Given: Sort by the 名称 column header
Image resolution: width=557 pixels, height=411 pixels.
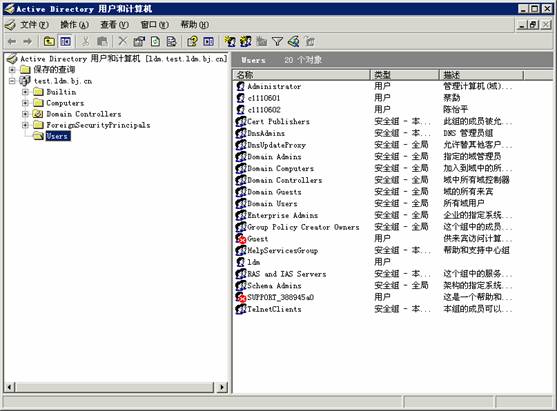Looking at the screenshot, I should [302, 75].
